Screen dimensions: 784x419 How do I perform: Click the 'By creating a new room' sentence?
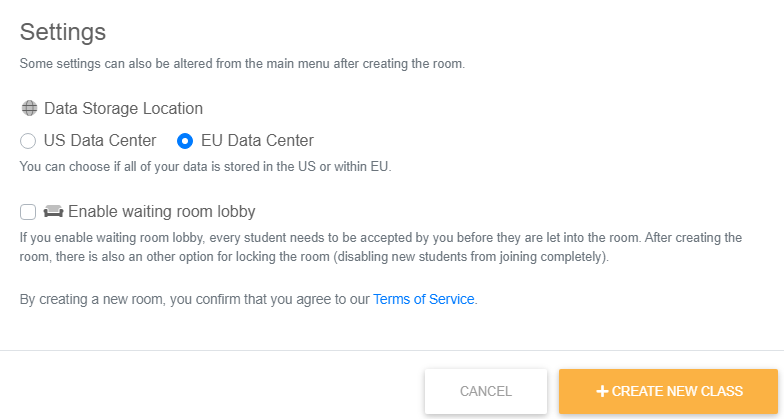[x=195, y=299]
